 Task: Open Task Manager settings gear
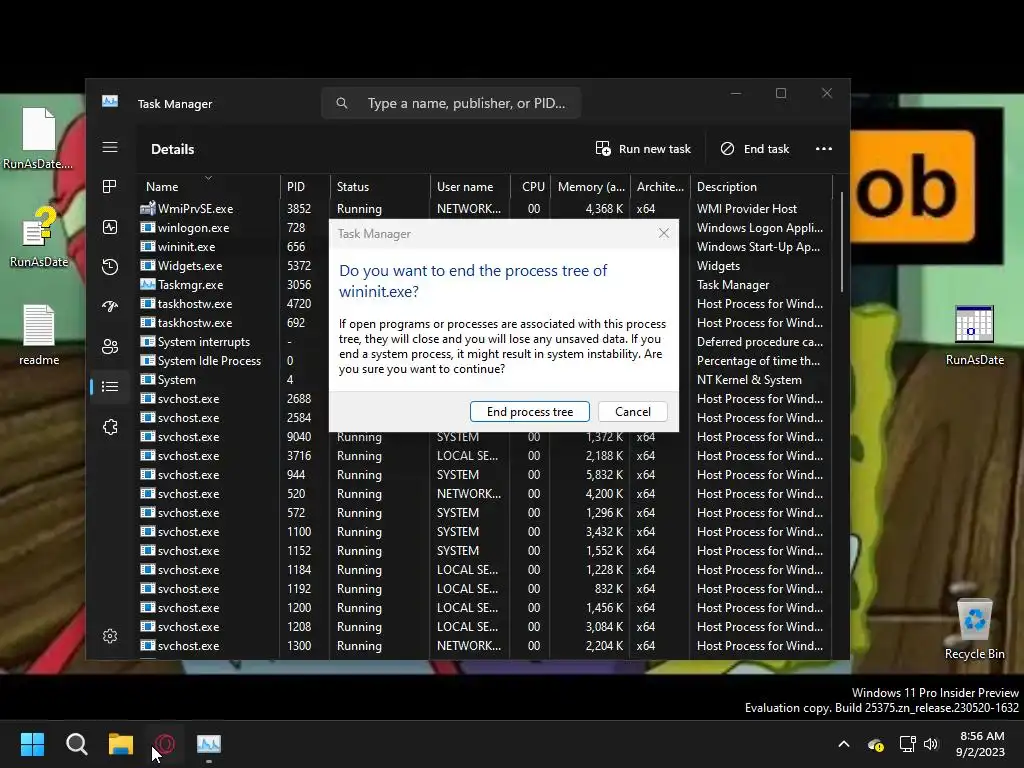click(x=110, y=636)
